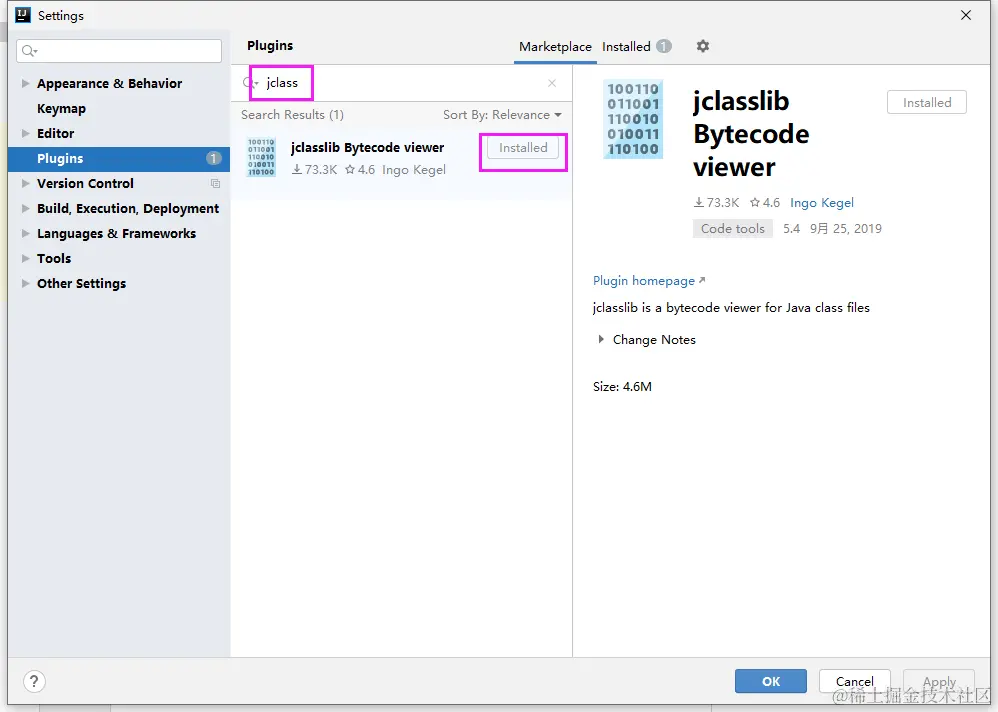Clear the plugin search with X icon
998x712 pixels.
click(552, 83)
